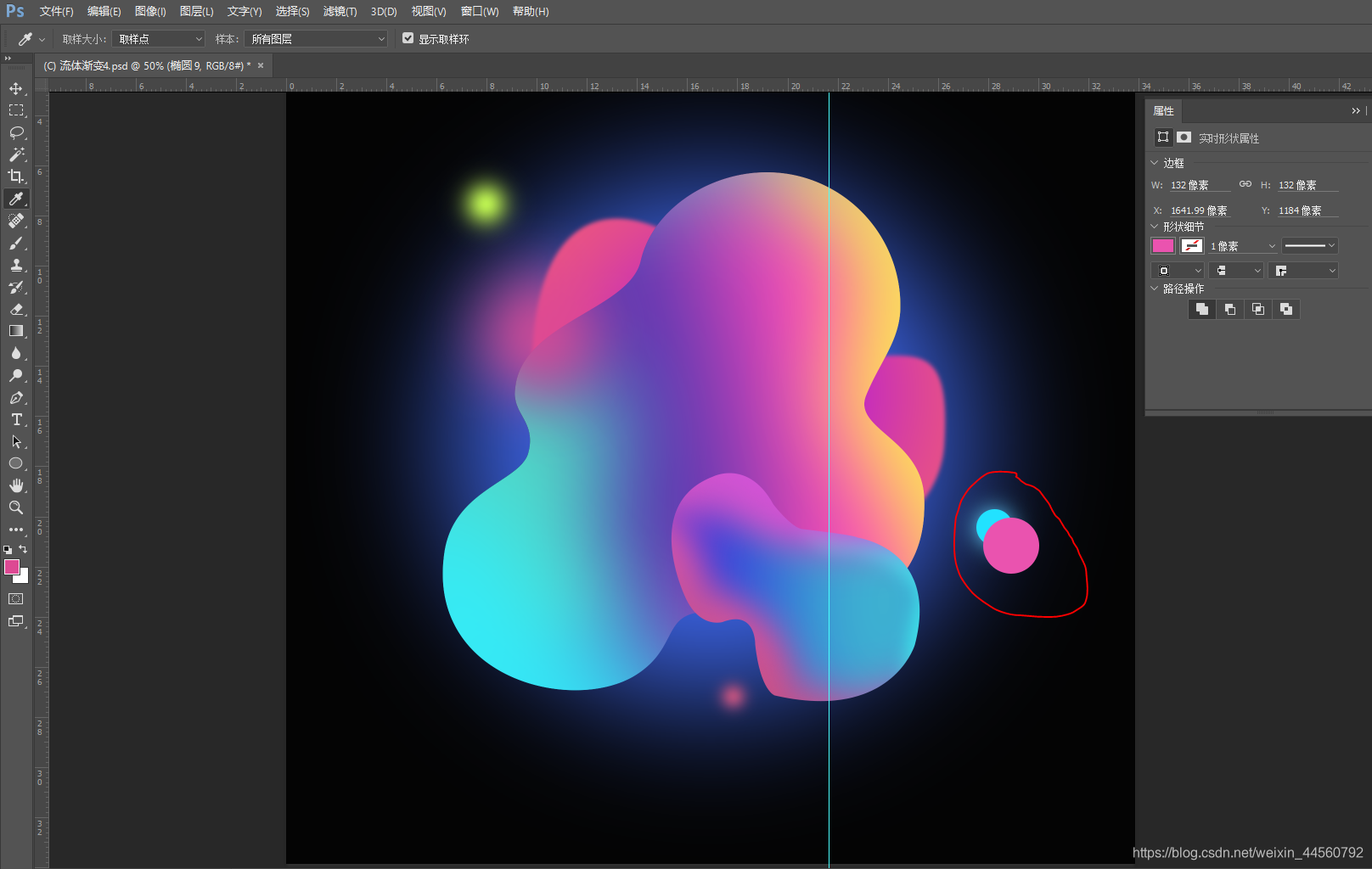1372x869 pixels.
Task: Swap foreground and background colors
Action: 23,549
